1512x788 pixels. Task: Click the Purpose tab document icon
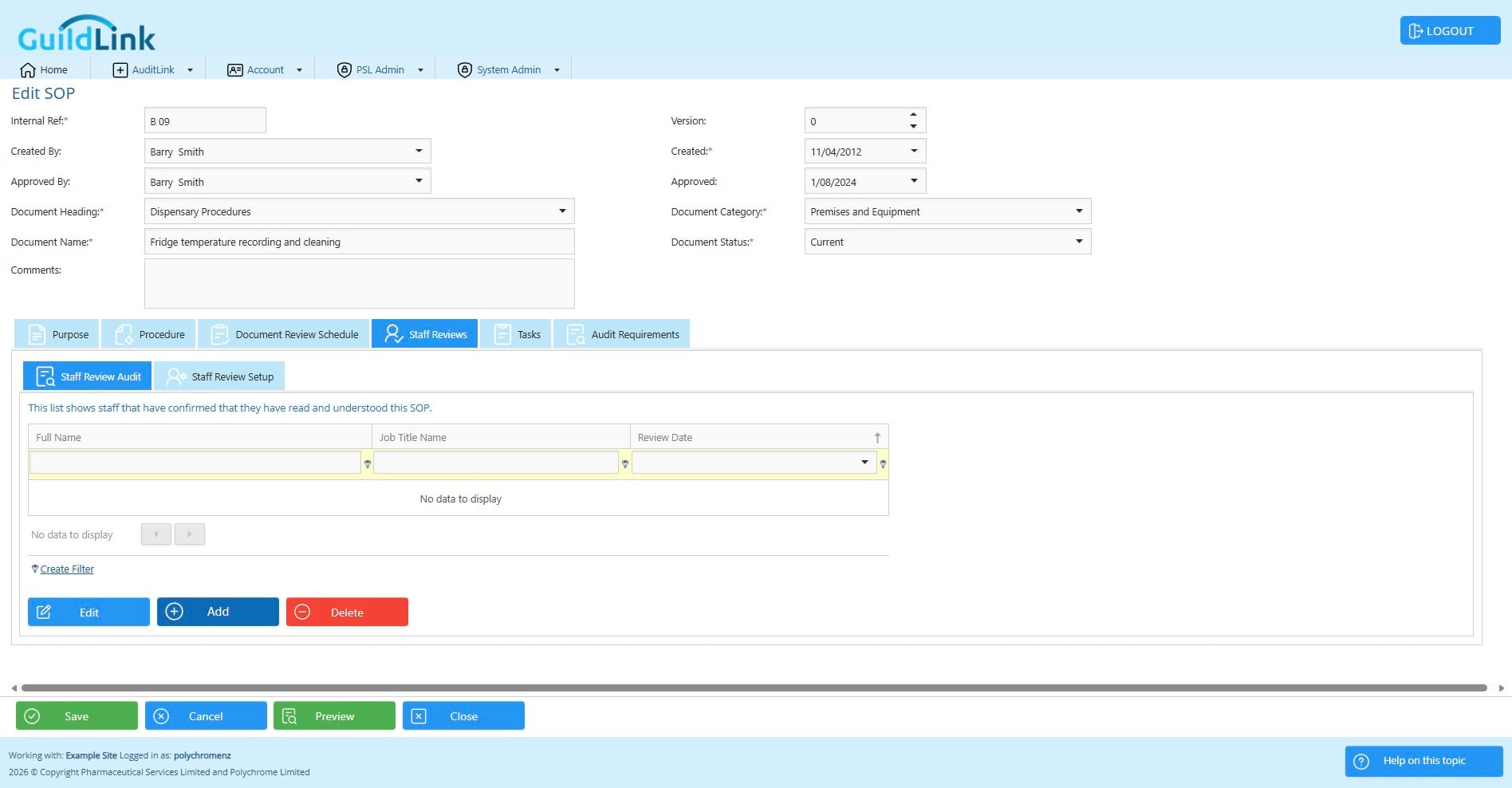click(x=37, y=334)
